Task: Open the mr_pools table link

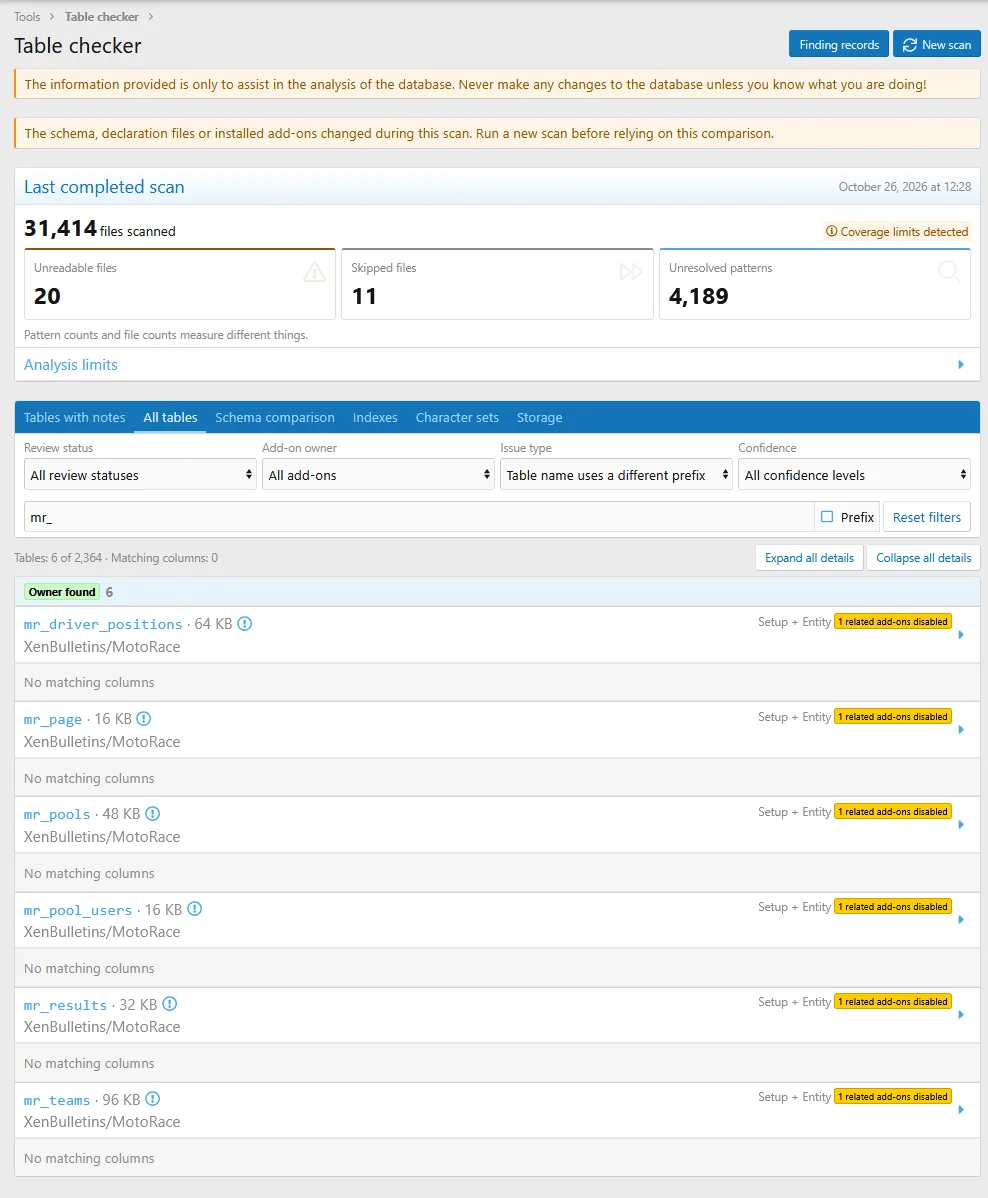Action: tap(57, 814)
